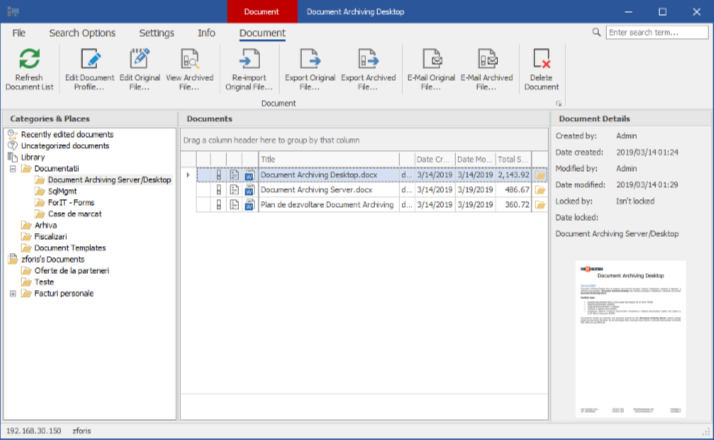The height and width of the screenshot is (440, 714).
Task: Select Uncategorized documents
Action: (65, 146)
